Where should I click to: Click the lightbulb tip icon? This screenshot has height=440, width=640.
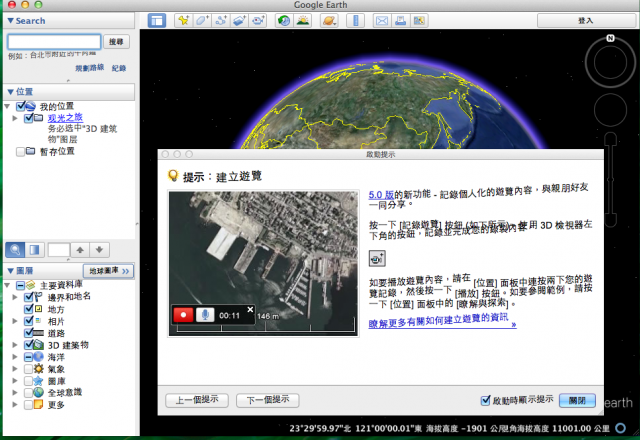pos(173,176)
